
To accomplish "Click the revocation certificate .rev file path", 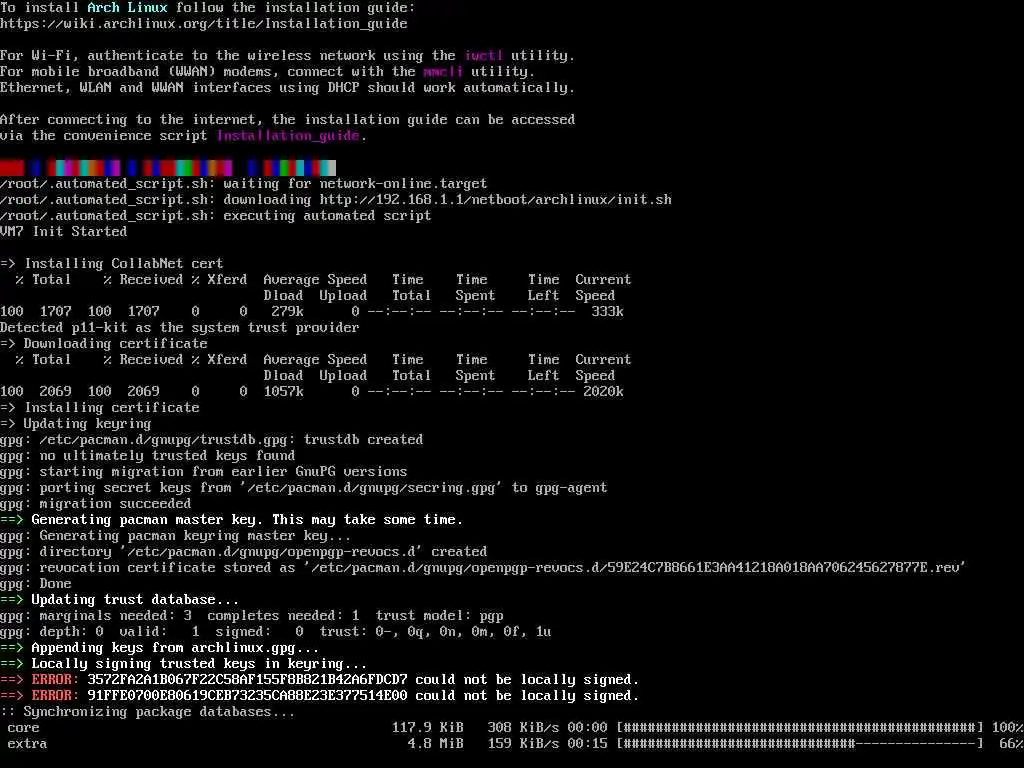I will [x=635, y=568].
